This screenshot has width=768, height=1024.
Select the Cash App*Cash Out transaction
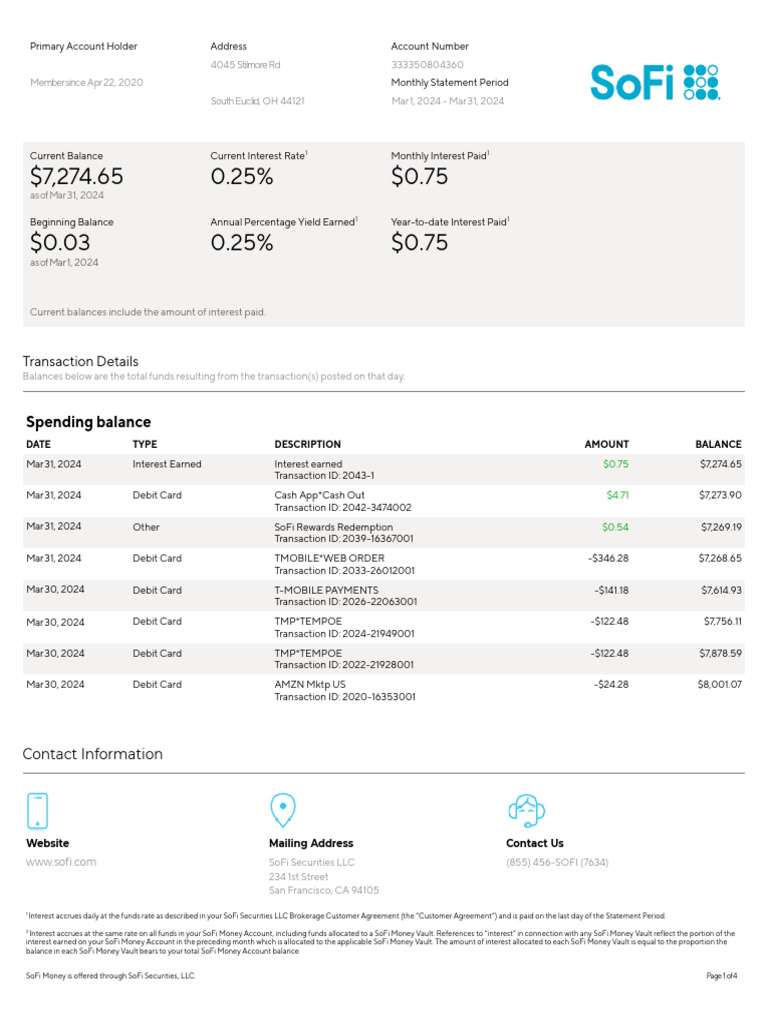pos(319,495)
